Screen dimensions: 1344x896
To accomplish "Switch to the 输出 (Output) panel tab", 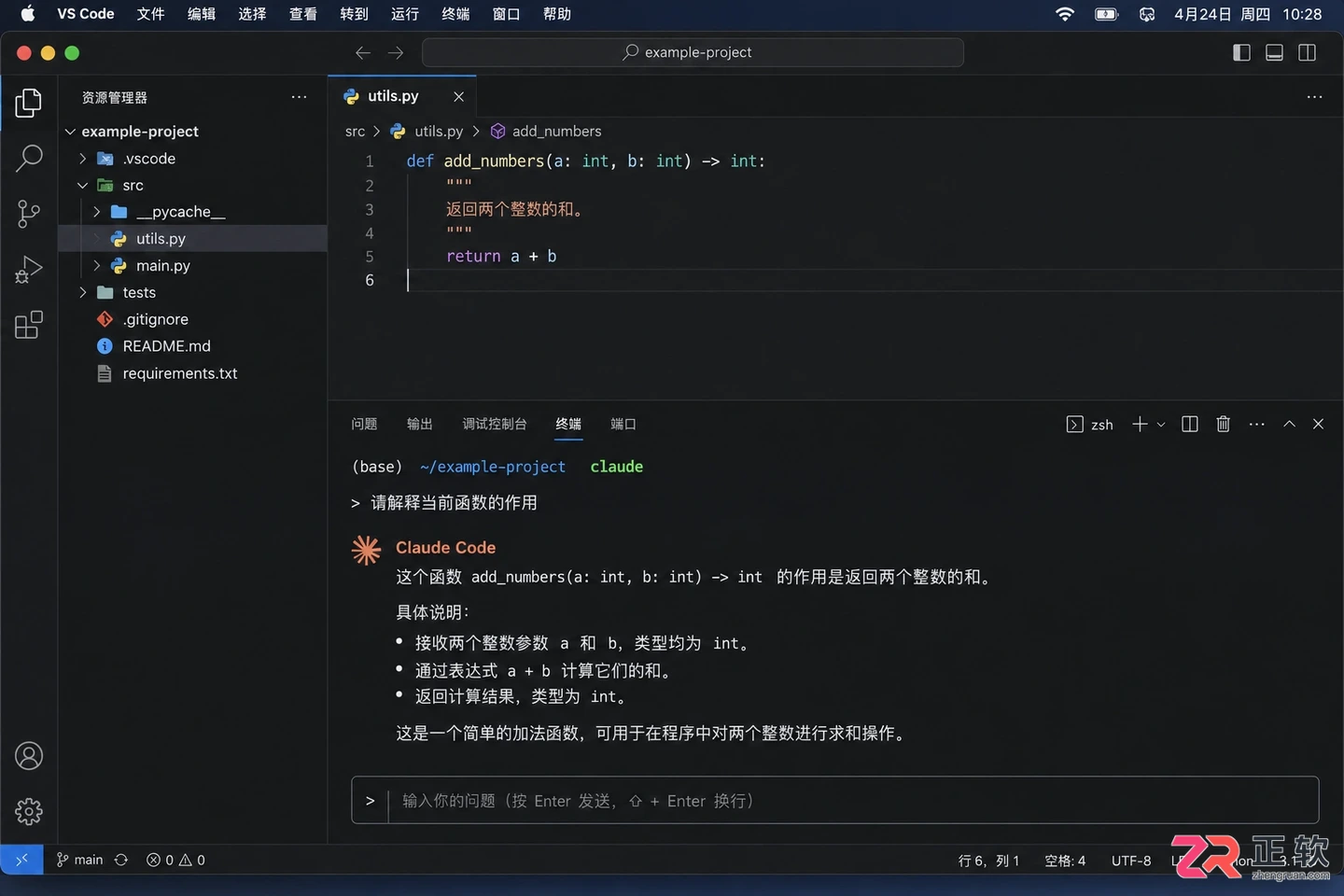I will (420, 424).
